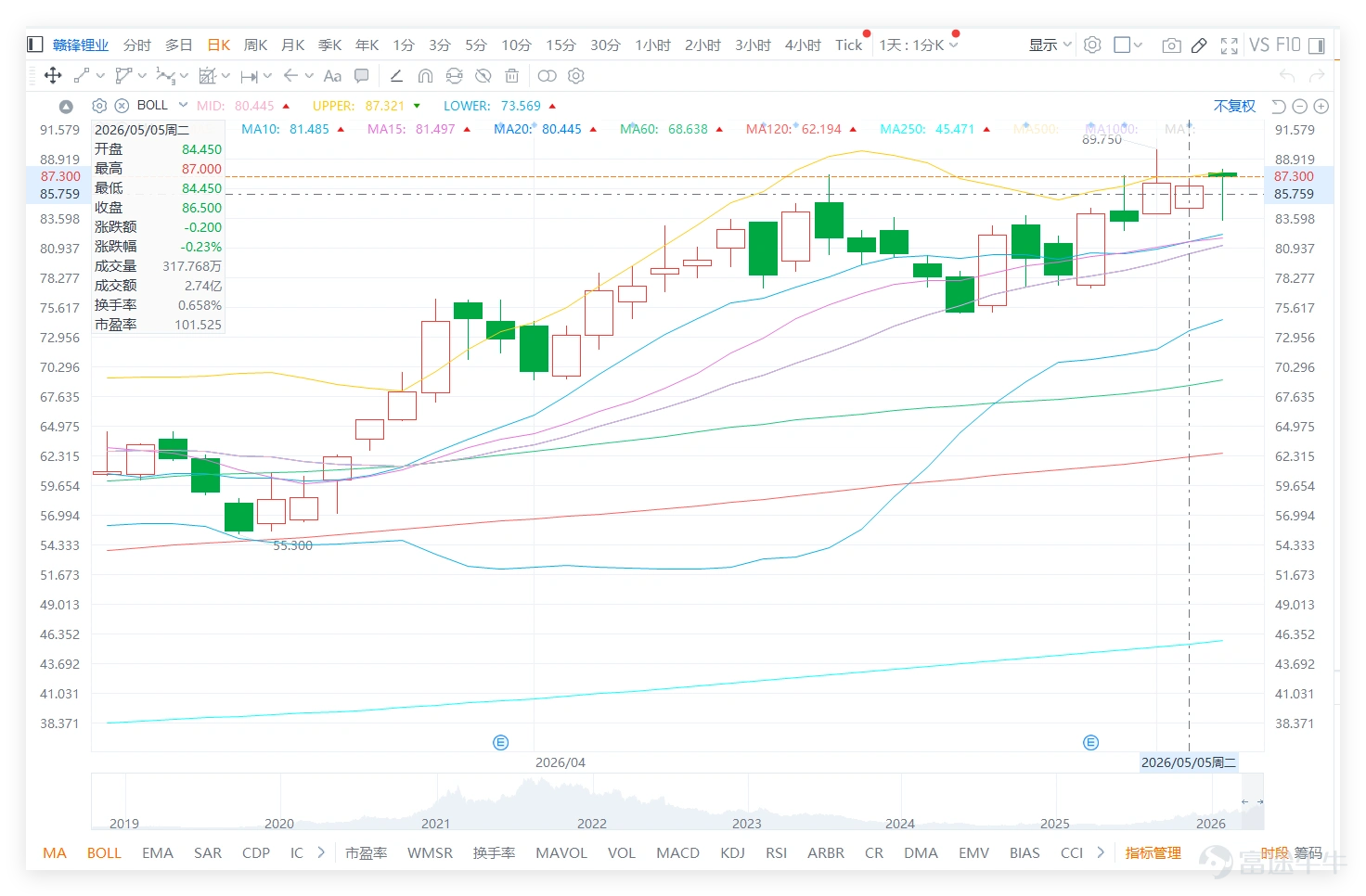
Task: Open the VS comparison feature
Action: [x=1258, y=45]
